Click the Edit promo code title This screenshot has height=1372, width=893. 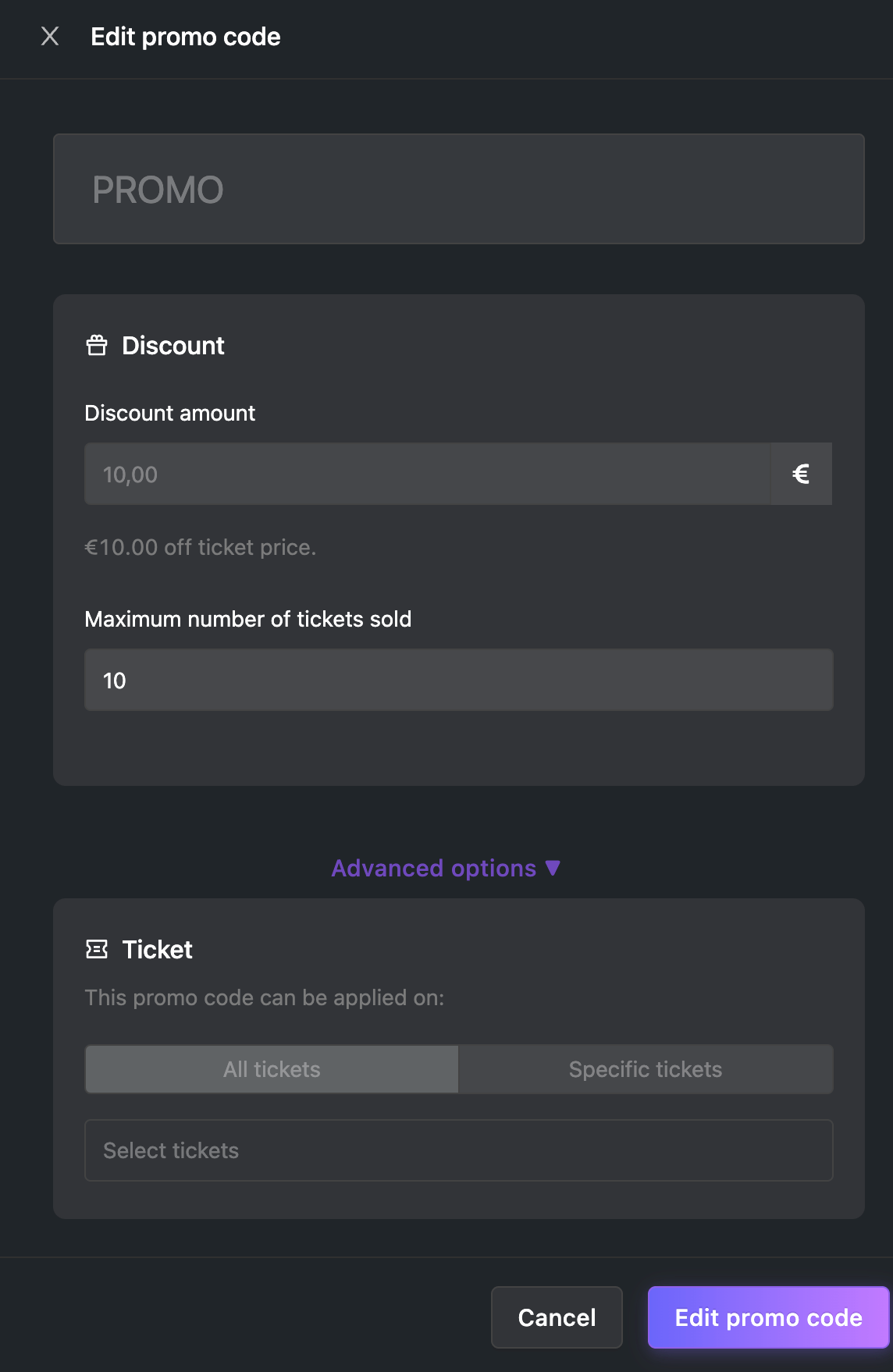(x=186, y=36)
